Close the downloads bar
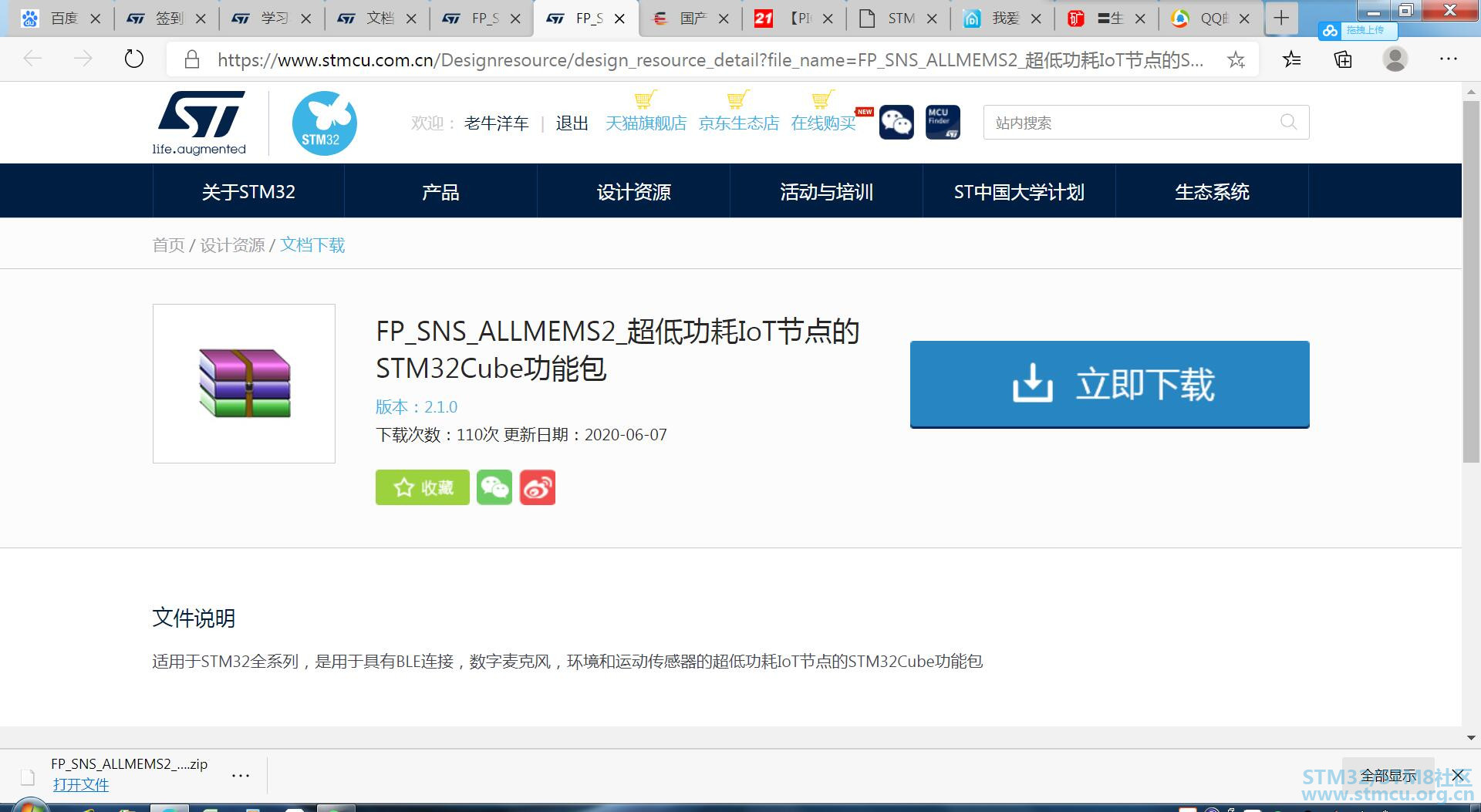The height and width of the screenshot is (812, 1481). click(x=1458, y=775)
